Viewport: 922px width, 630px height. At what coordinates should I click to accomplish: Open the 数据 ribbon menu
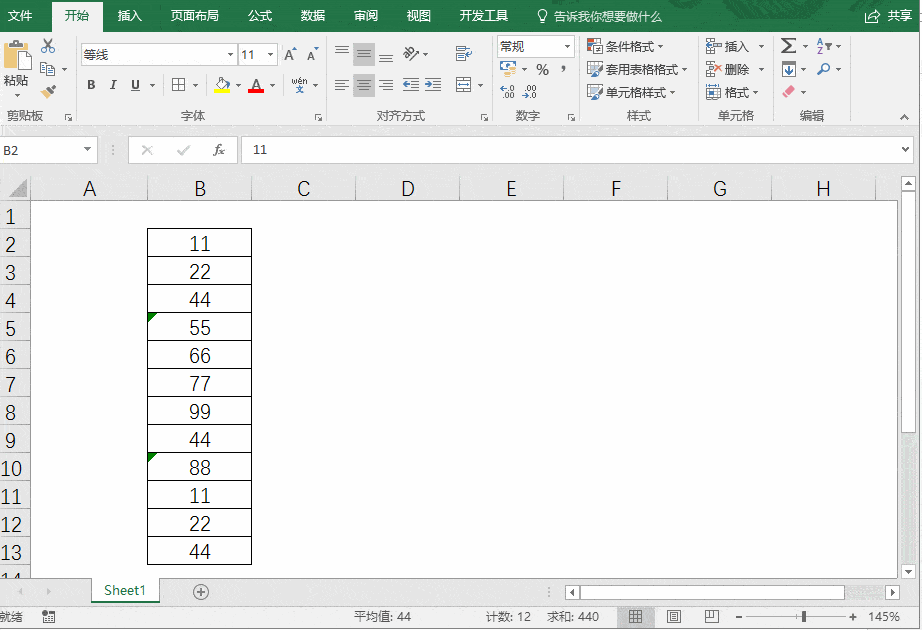pyautogui.click(x=311, y=16)
